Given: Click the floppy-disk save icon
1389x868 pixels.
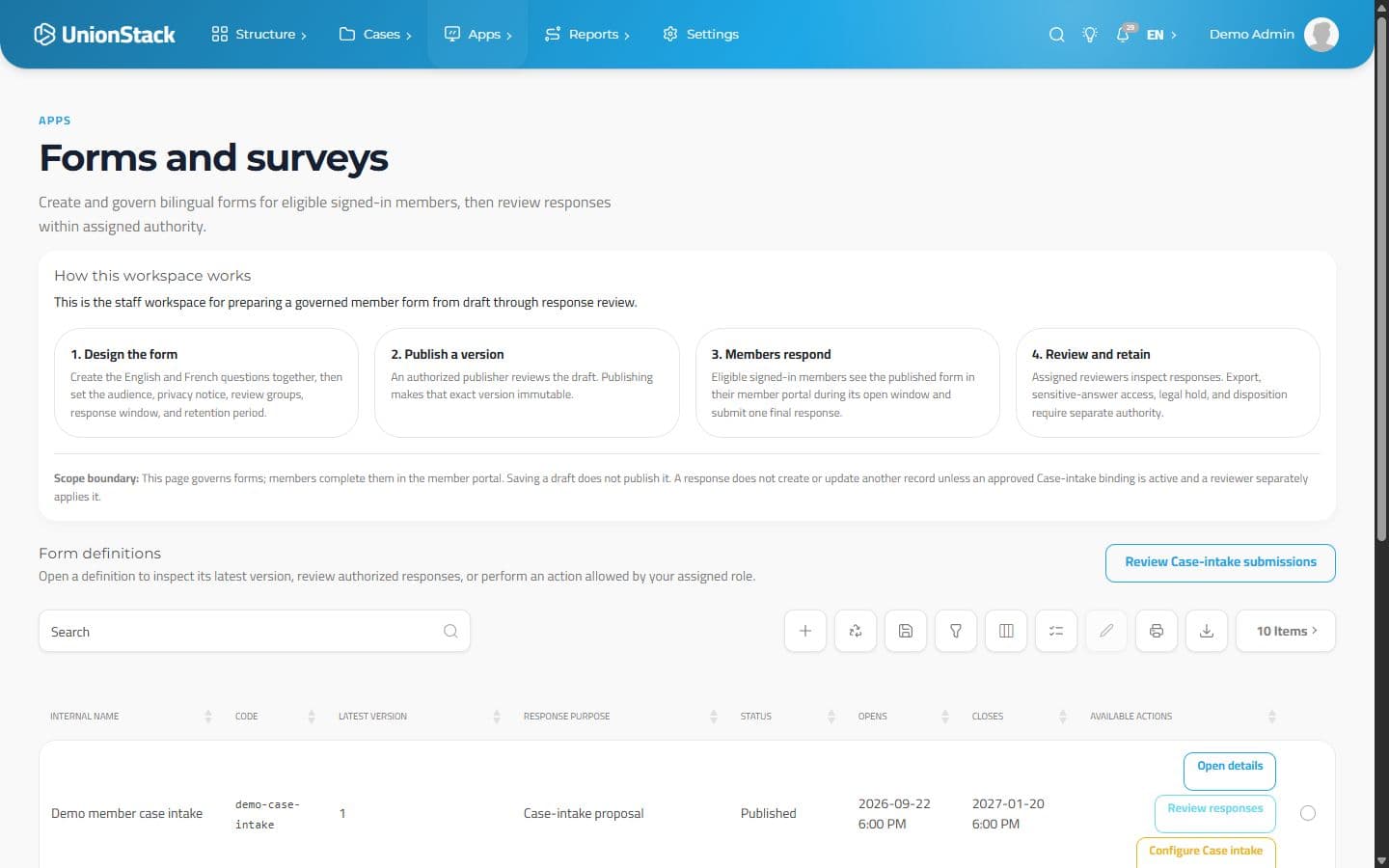Looking at the screenshot, I should coord(906,631).
